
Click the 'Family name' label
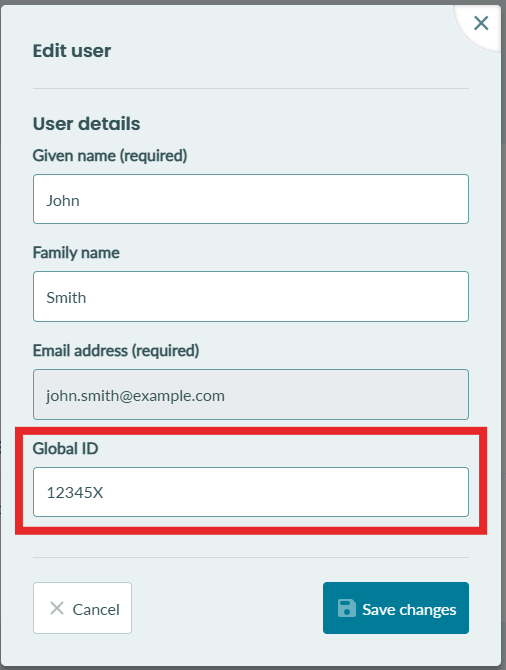click(76, 253)
